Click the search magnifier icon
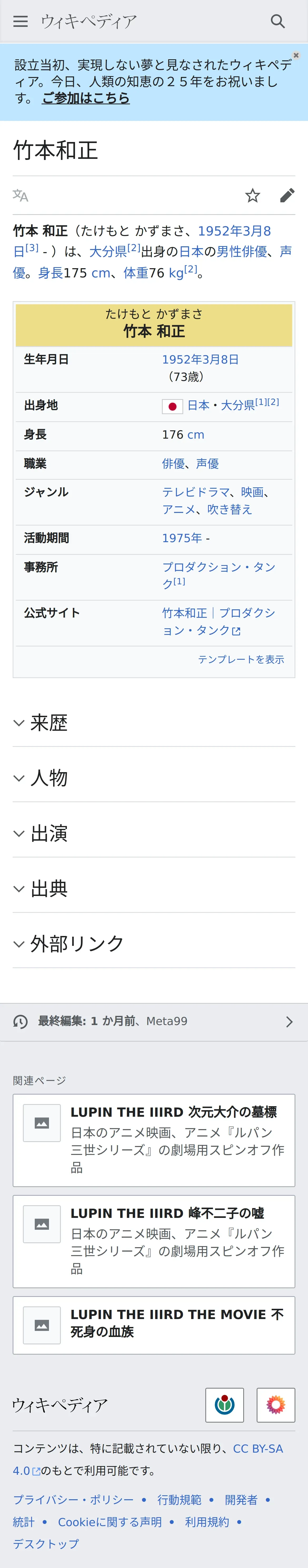The image size is (308, 1568). (x=277, y=21)
